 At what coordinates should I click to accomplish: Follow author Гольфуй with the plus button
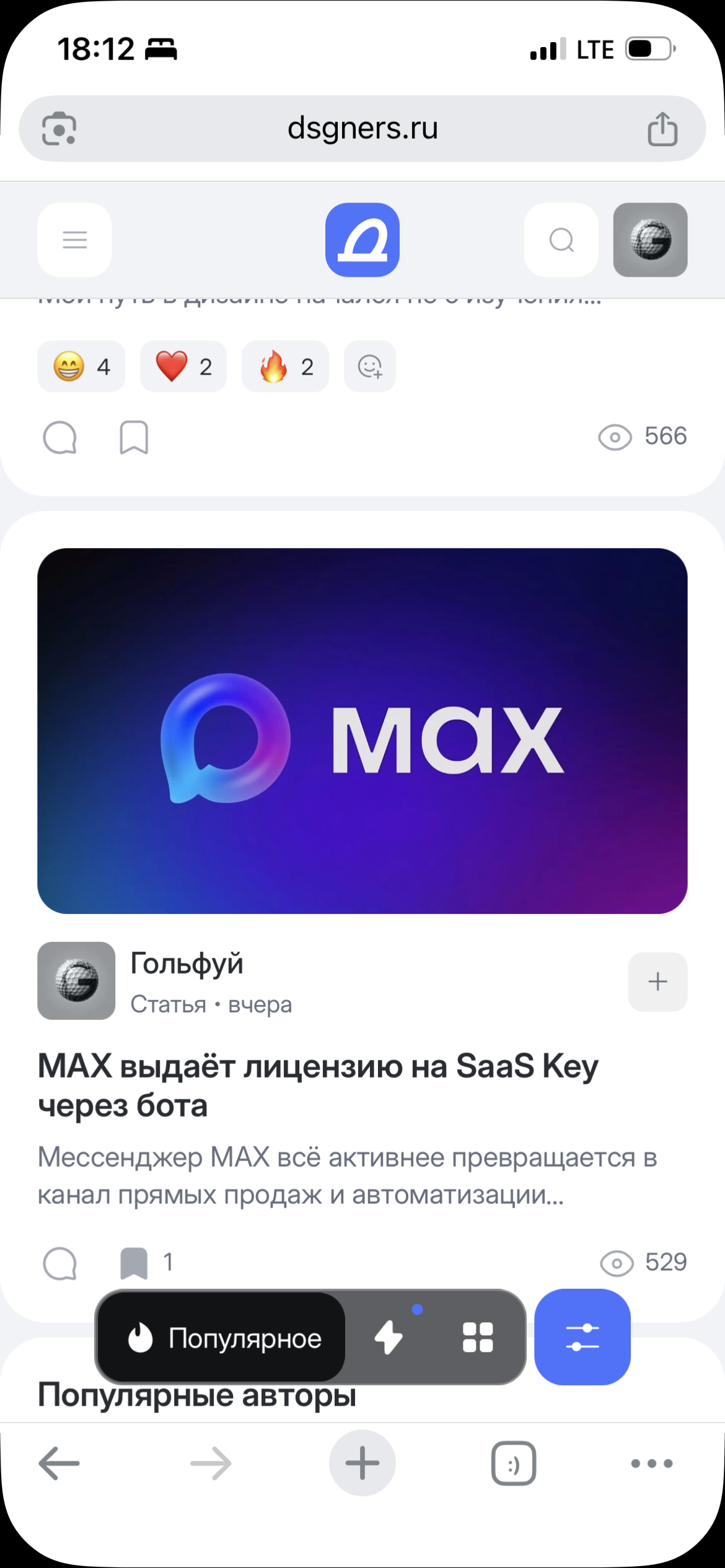pos(657,982)
